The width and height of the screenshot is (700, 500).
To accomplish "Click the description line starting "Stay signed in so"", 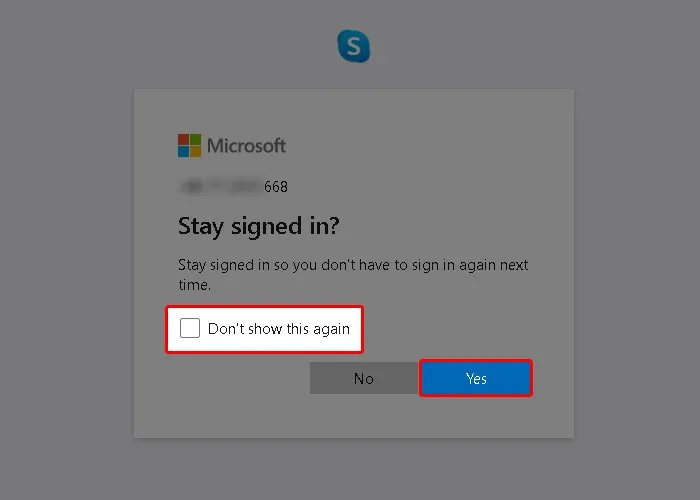I will (353, 265).
